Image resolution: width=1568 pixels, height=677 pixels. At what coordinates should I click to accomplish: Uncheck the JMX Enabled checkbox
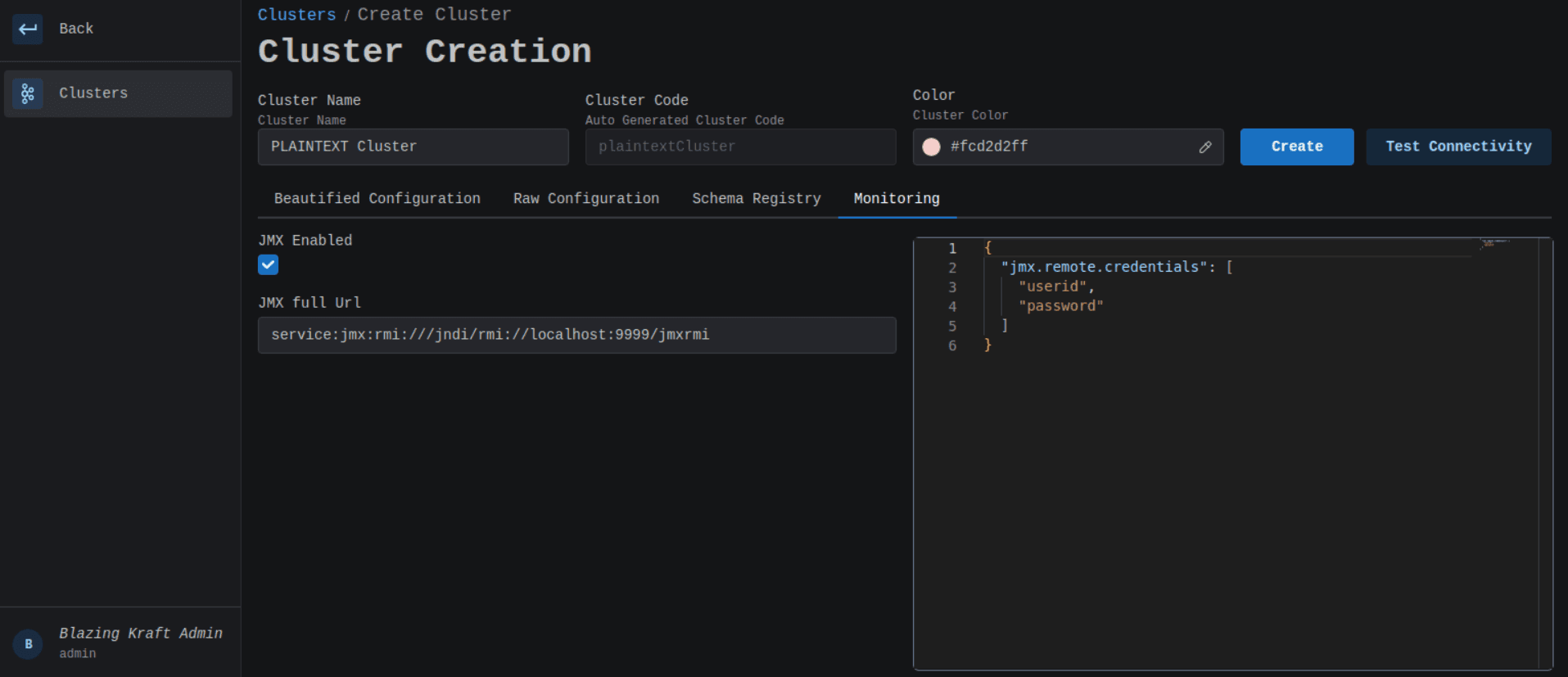(x=268, y=264)
